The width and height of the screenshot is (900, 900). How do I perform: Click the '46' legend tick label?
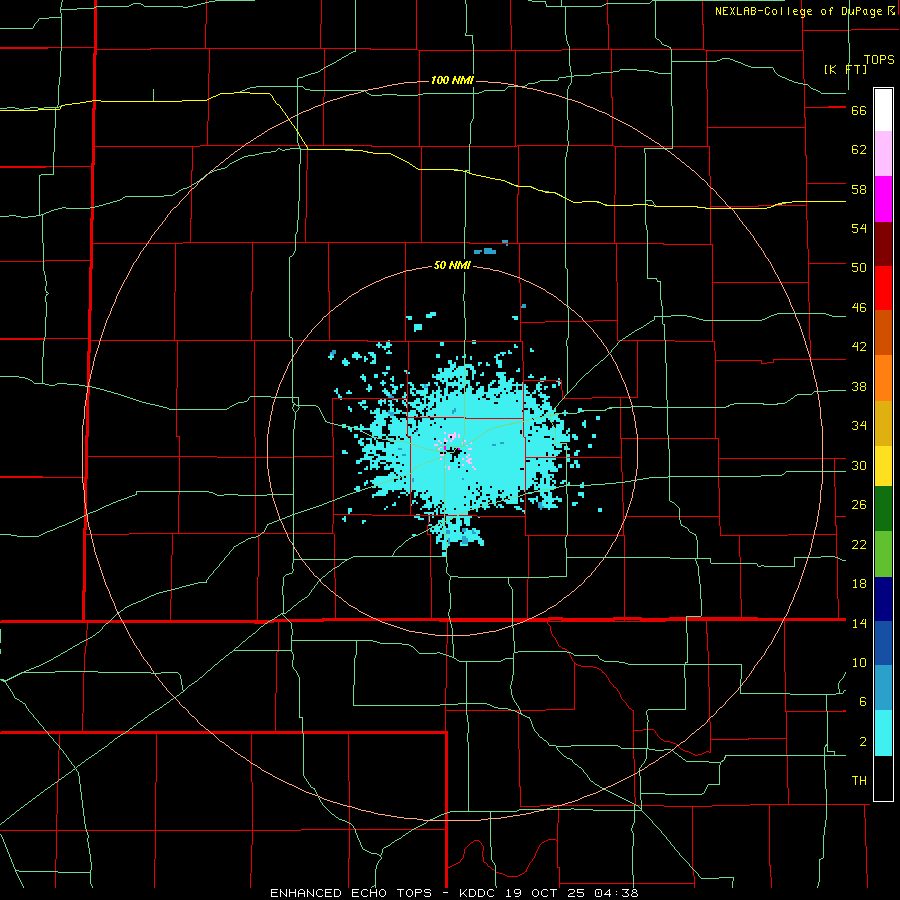click(x=859, y=308)
